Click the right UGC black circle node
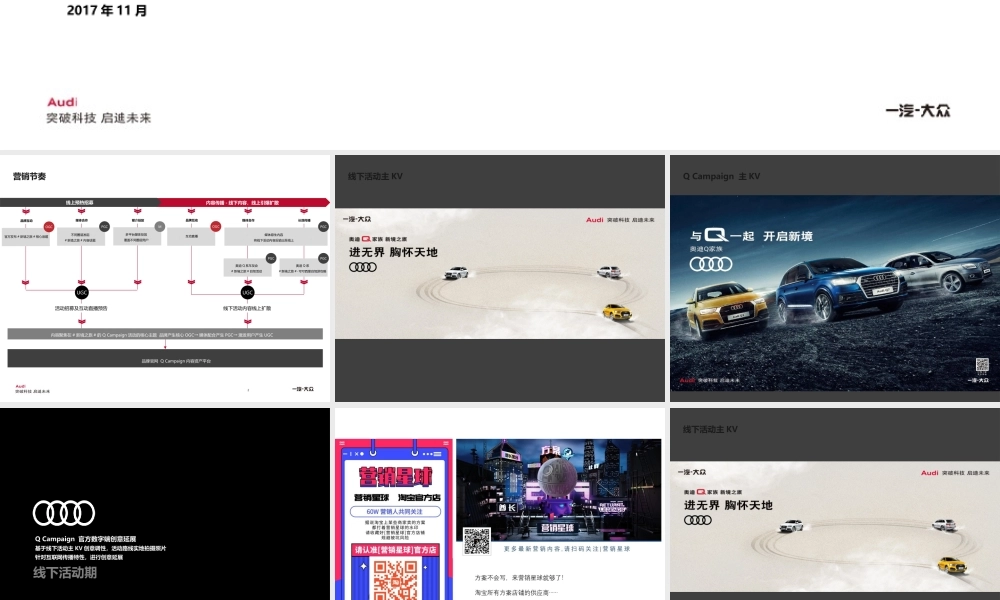The height and width of the screenshot is (600, 1000). pos(247,293)
